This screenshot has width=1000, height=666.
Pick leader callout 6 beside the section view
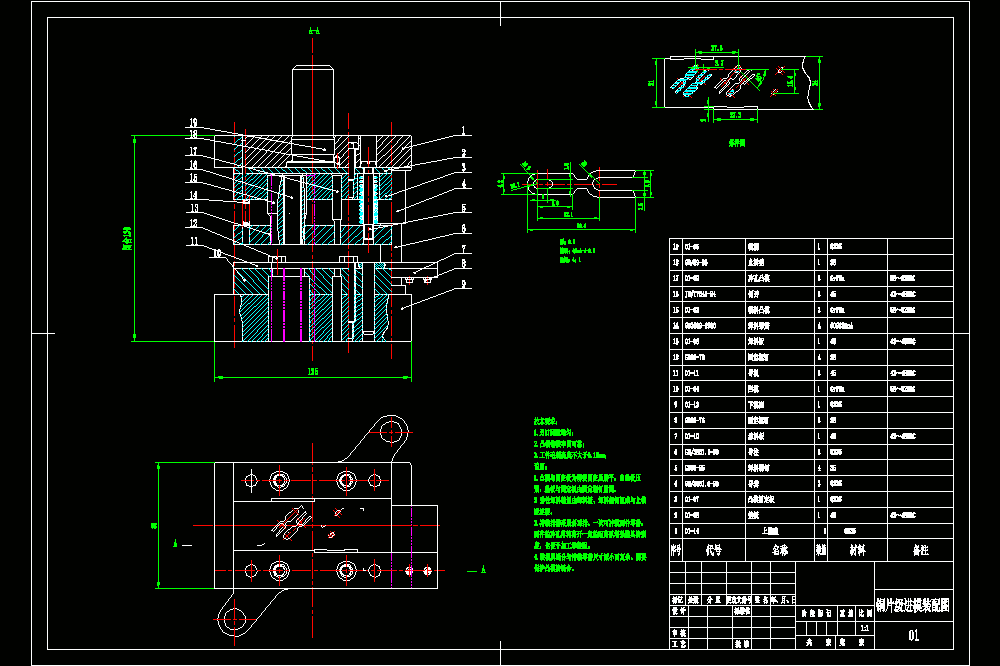[x=464, y=228]
